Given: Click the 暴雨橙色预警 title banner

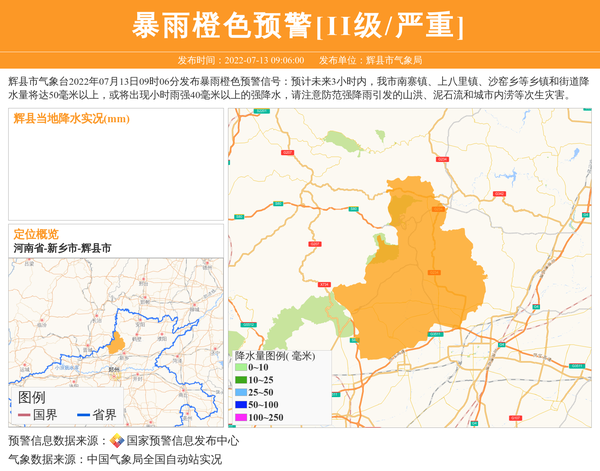Looking at the screenshot, I should (299, 26).
